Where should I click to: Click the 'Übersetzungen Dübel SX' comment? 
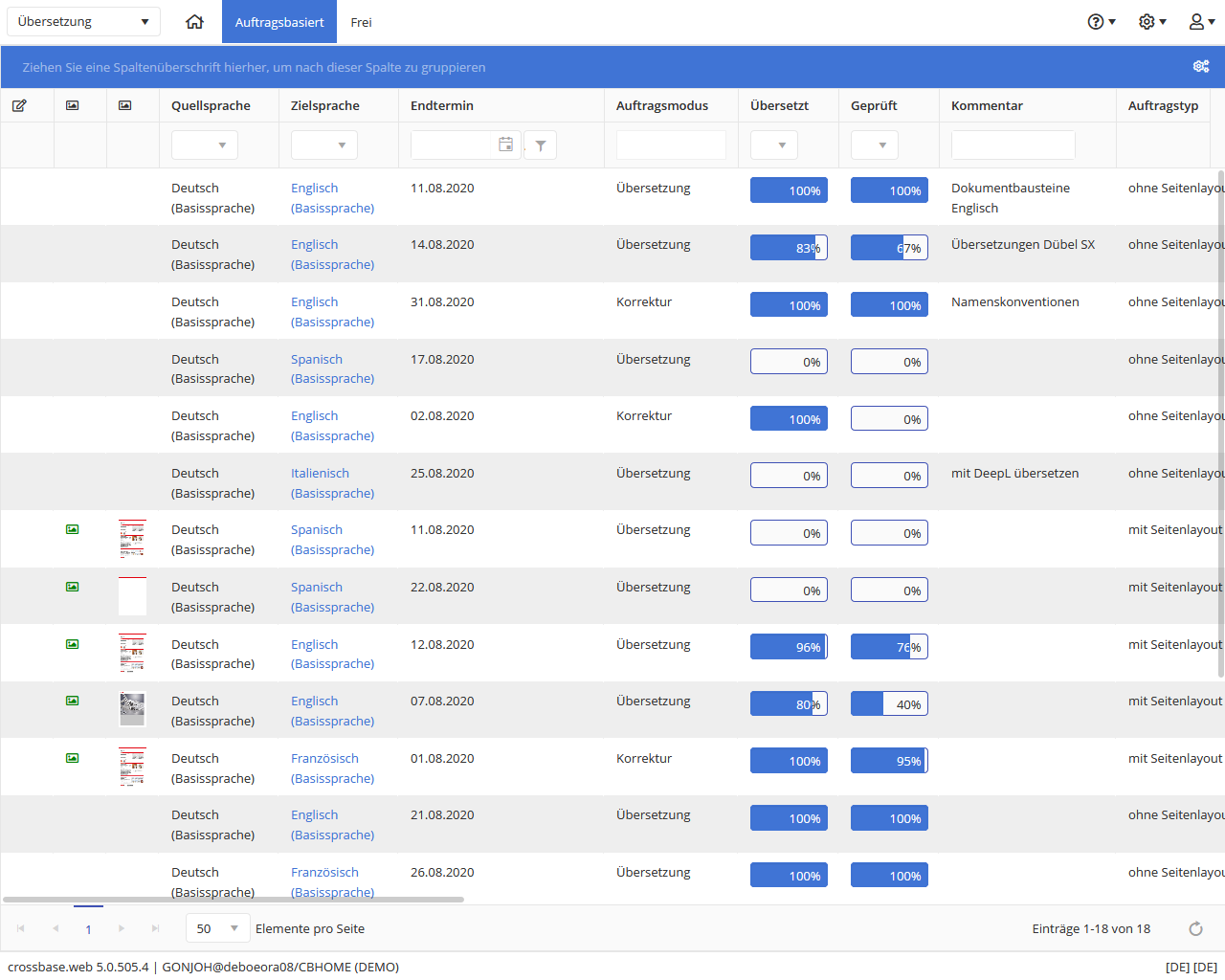tap(1023, 244)
